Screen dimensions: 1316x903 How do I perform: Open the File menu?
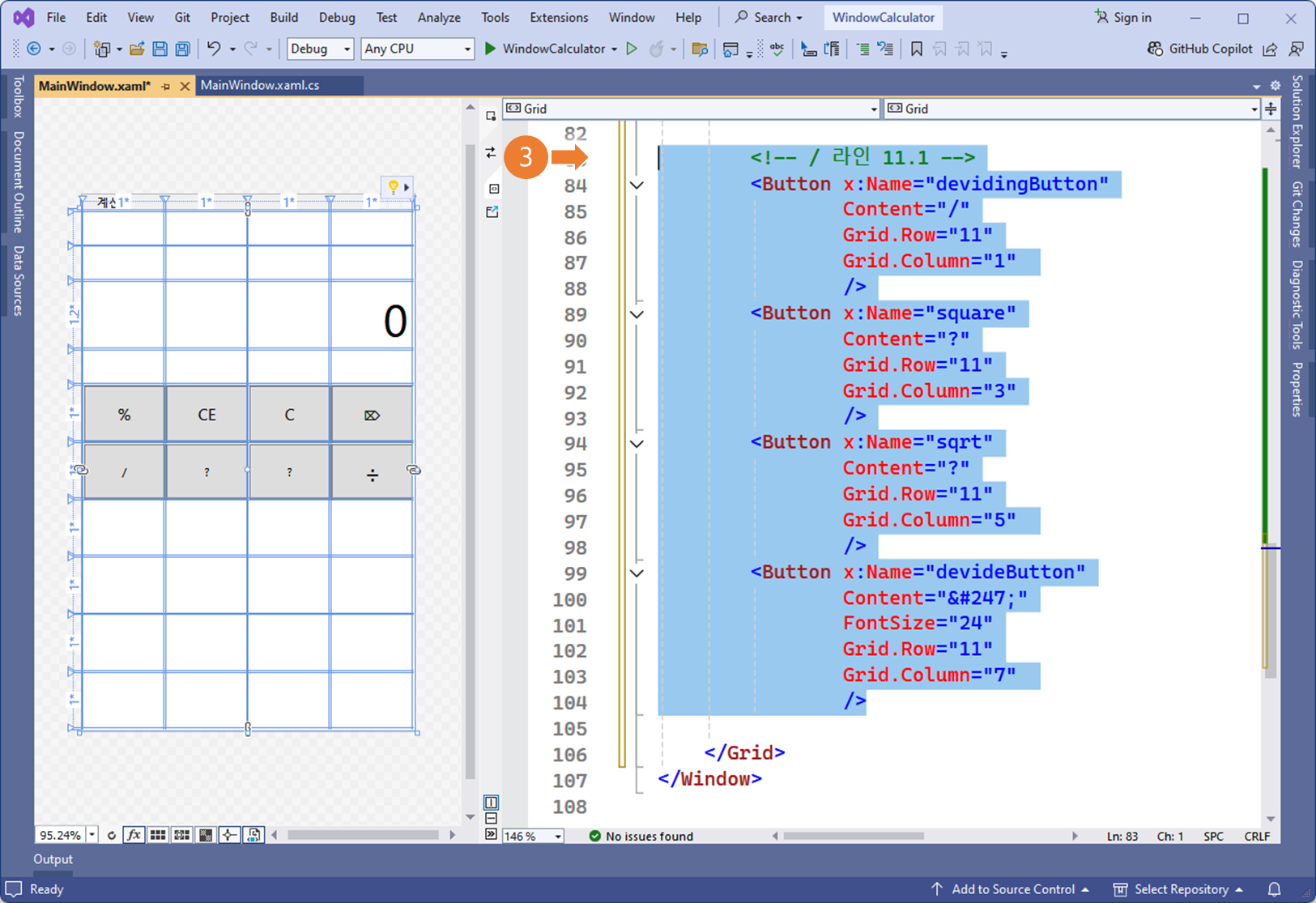[x=56, y=17]
